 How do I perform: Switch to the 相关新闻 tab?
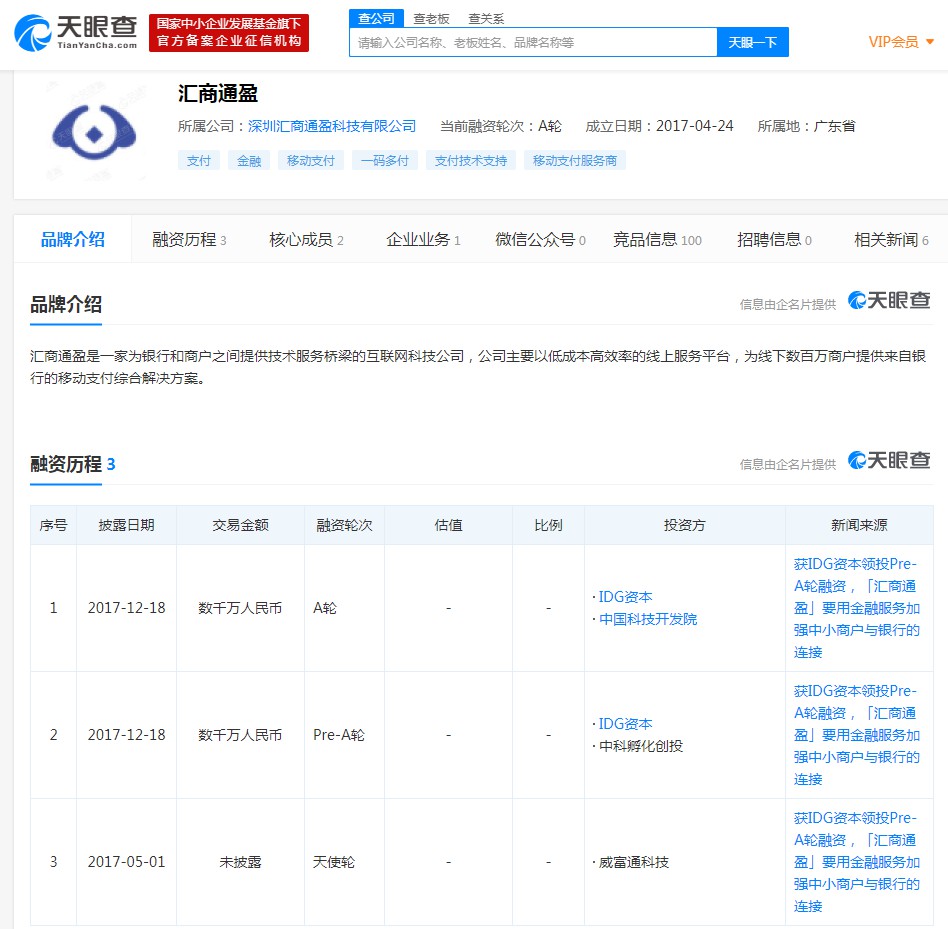point(891,240)
